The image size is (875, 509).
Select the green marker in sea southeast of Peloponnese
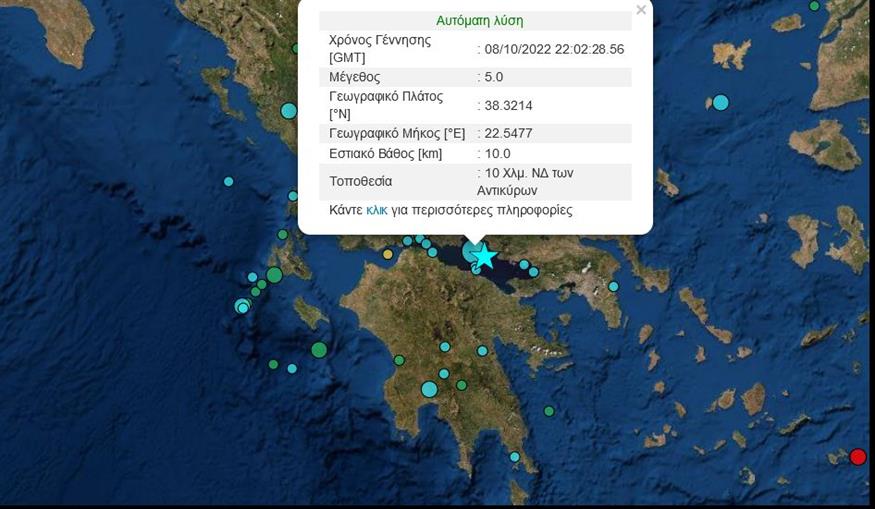pos(549,411)
